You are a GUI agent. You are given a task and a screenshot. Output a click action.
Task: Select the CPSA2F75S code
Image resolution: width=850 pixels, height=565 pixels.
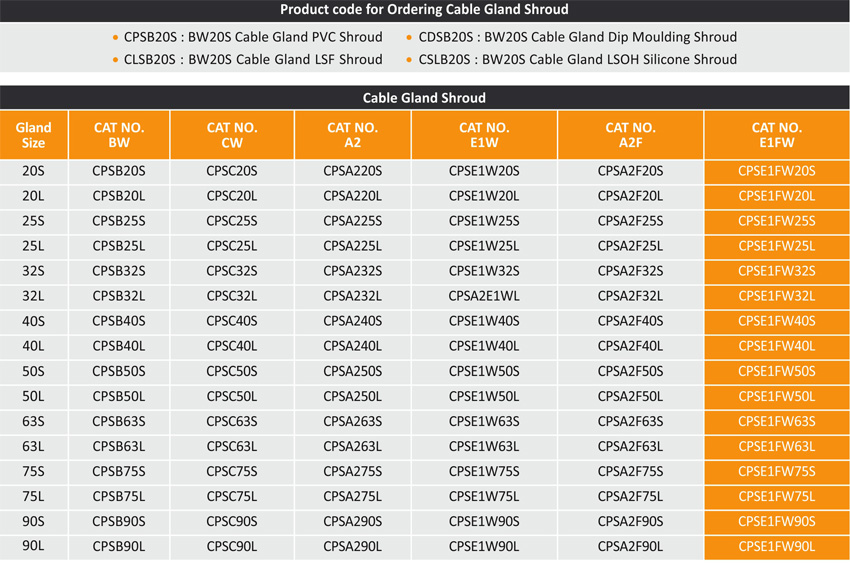(630, 472)
